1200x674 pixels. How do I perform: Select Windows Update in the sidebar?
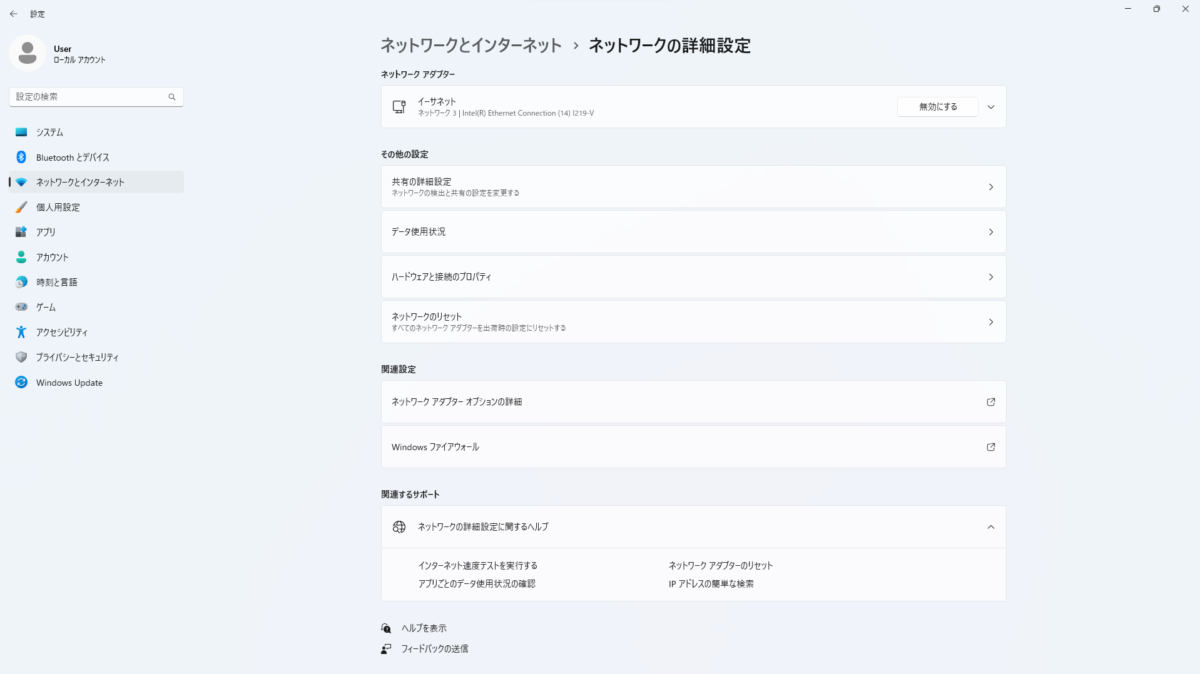pyautogui.click(x=96, y=382)
